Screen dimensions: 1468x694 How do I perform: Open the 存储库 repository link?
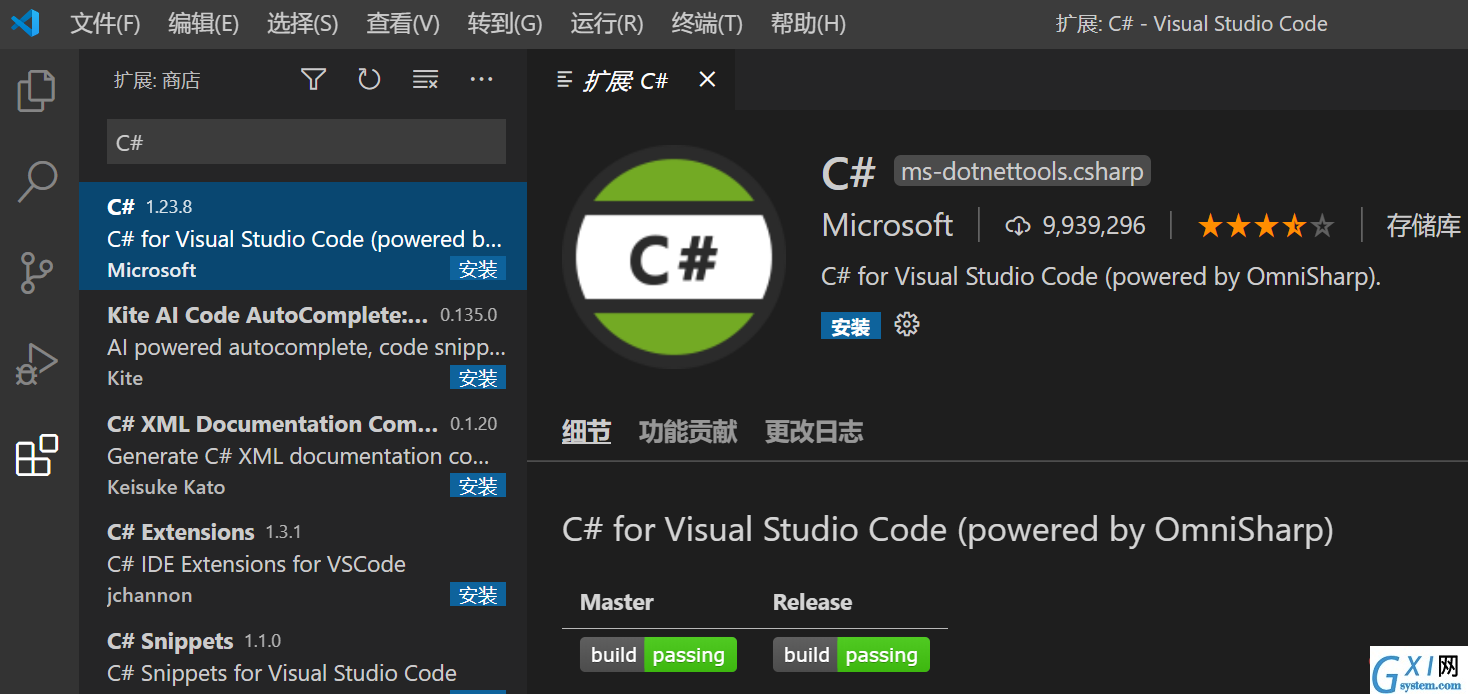(1423, 226)
